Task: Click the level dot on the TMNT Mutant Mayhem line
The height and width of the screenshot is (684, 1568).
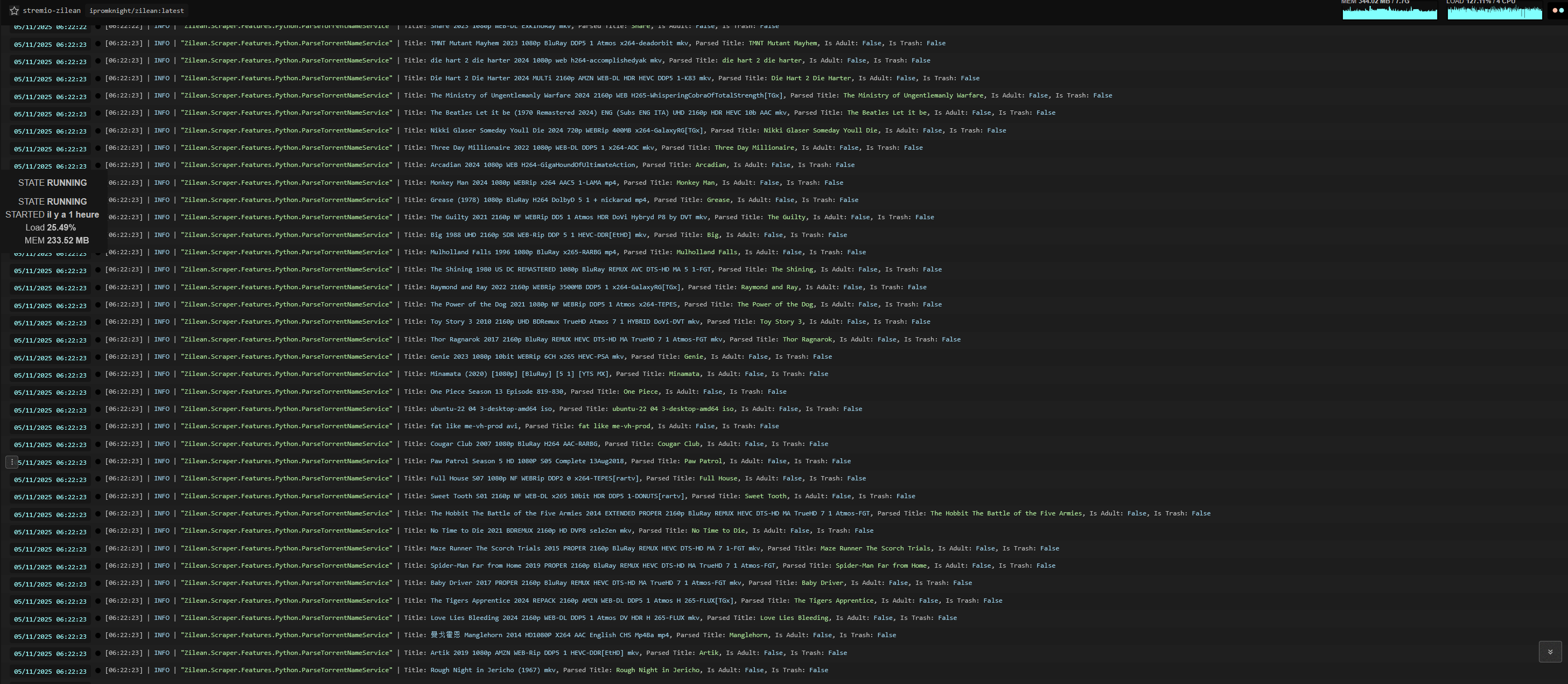Action: 98,44
